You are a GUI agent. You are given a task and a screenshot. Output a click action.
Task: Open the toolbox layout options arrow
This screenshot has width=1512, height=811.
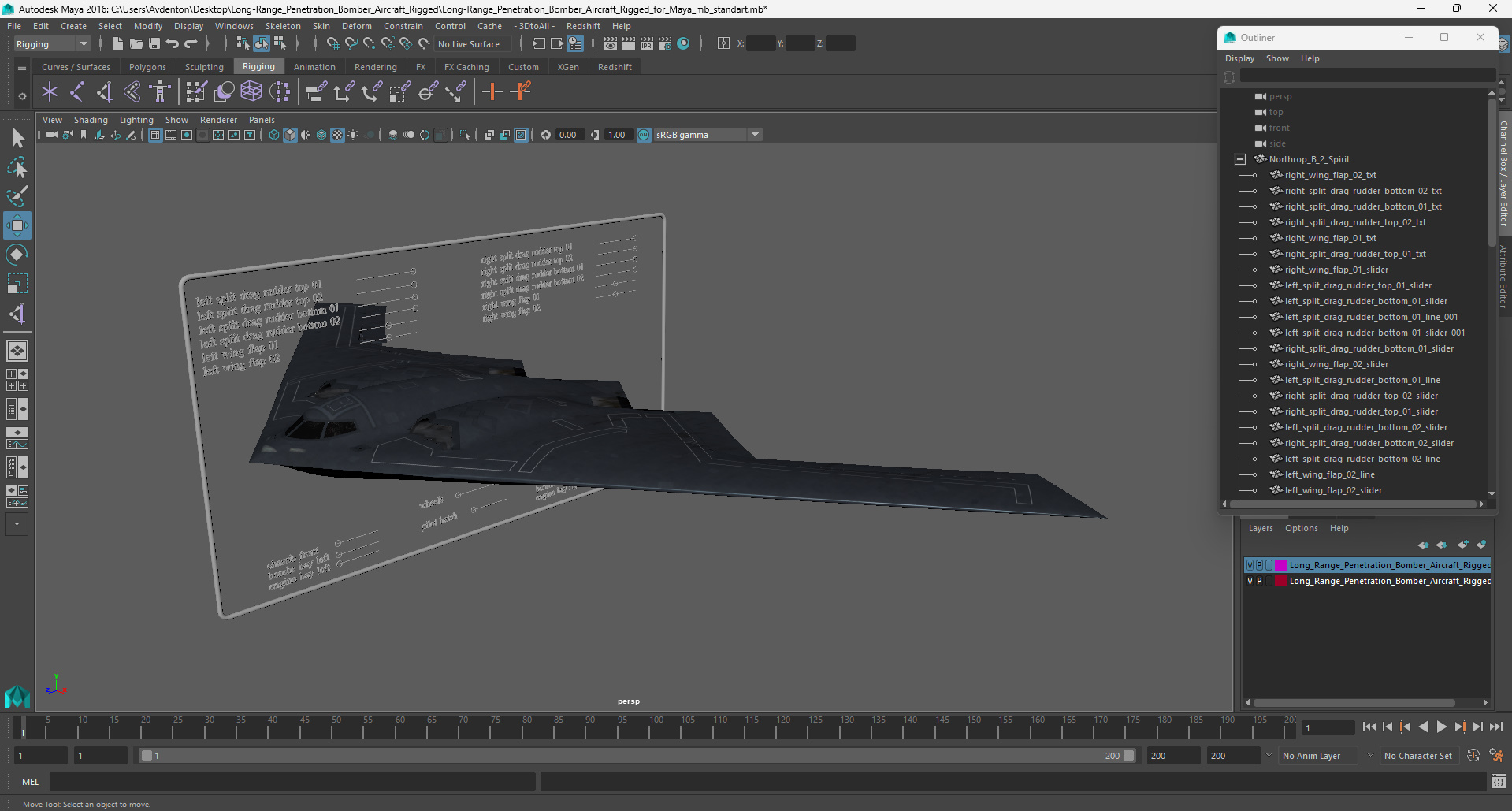tap(17, 524)
